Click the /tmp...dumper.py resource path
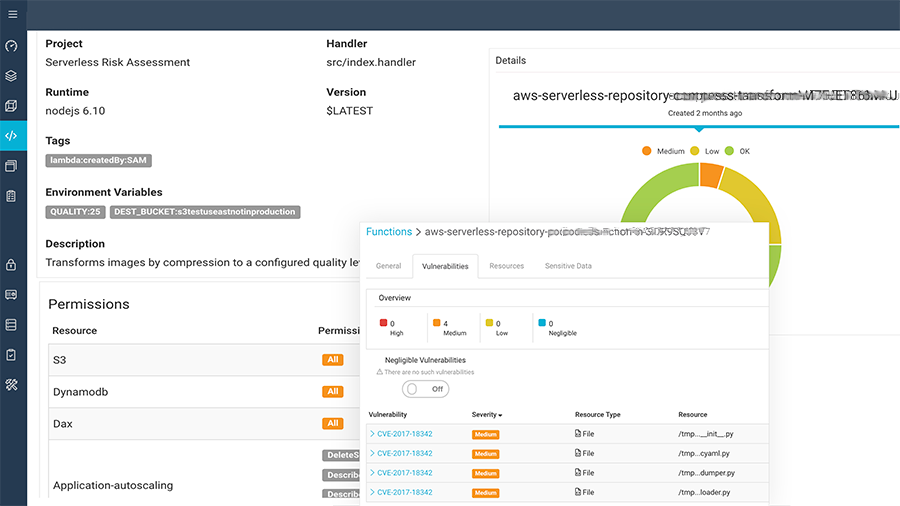The image size is (900, 506). (x=707, y=473)
